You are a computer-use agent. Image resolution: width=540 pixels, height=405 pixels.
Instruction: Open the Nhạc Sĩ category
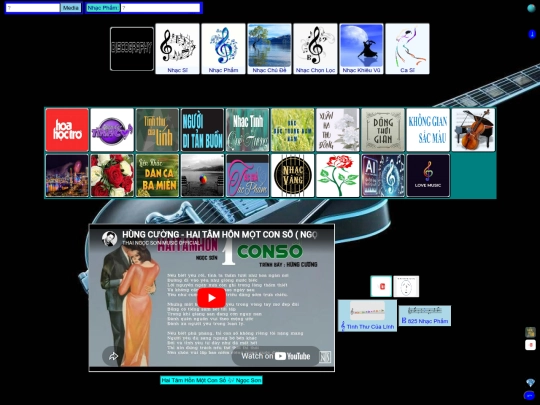[x=177, y=49]
